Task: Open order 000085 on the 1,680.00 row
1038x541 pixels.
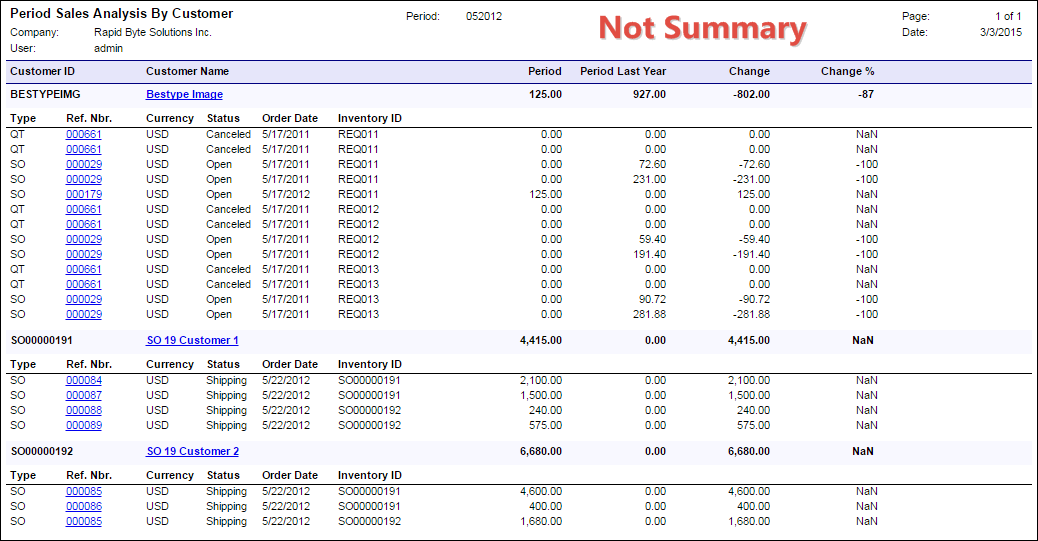Action: (x=83, y=522)
